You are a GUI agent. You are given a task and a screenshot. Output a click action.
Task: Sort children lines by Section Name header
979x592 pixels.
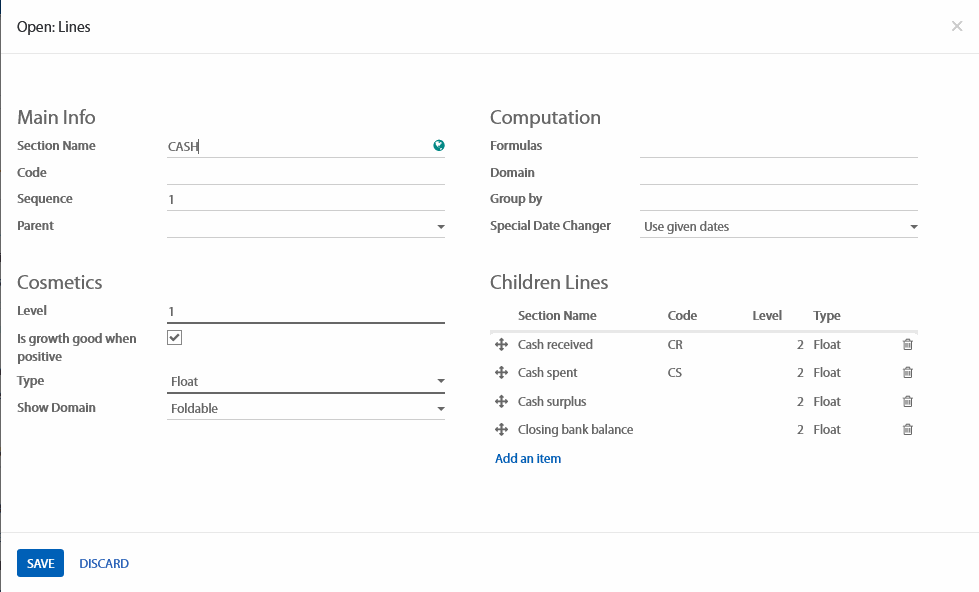(x=557, y=316)
